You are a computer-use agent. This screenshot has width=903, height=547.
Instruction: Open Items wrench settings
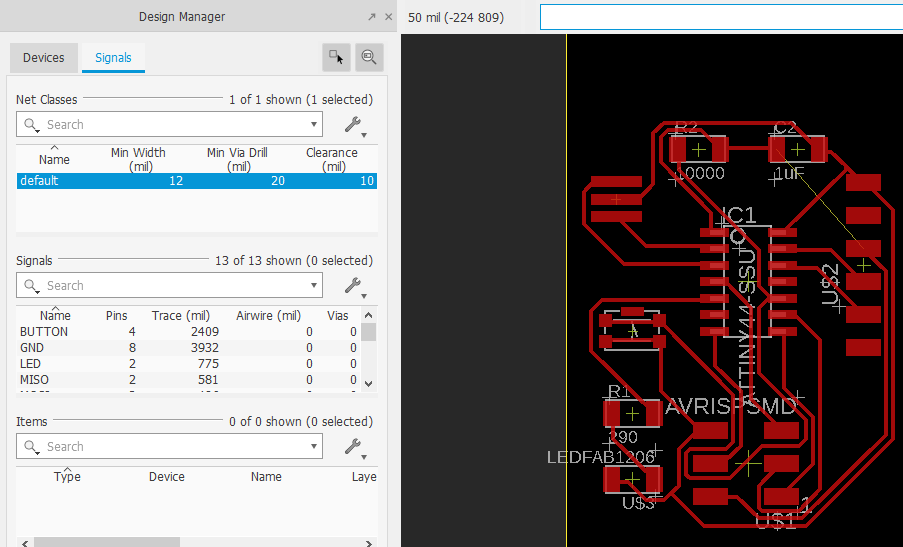(x=355, y=447)
